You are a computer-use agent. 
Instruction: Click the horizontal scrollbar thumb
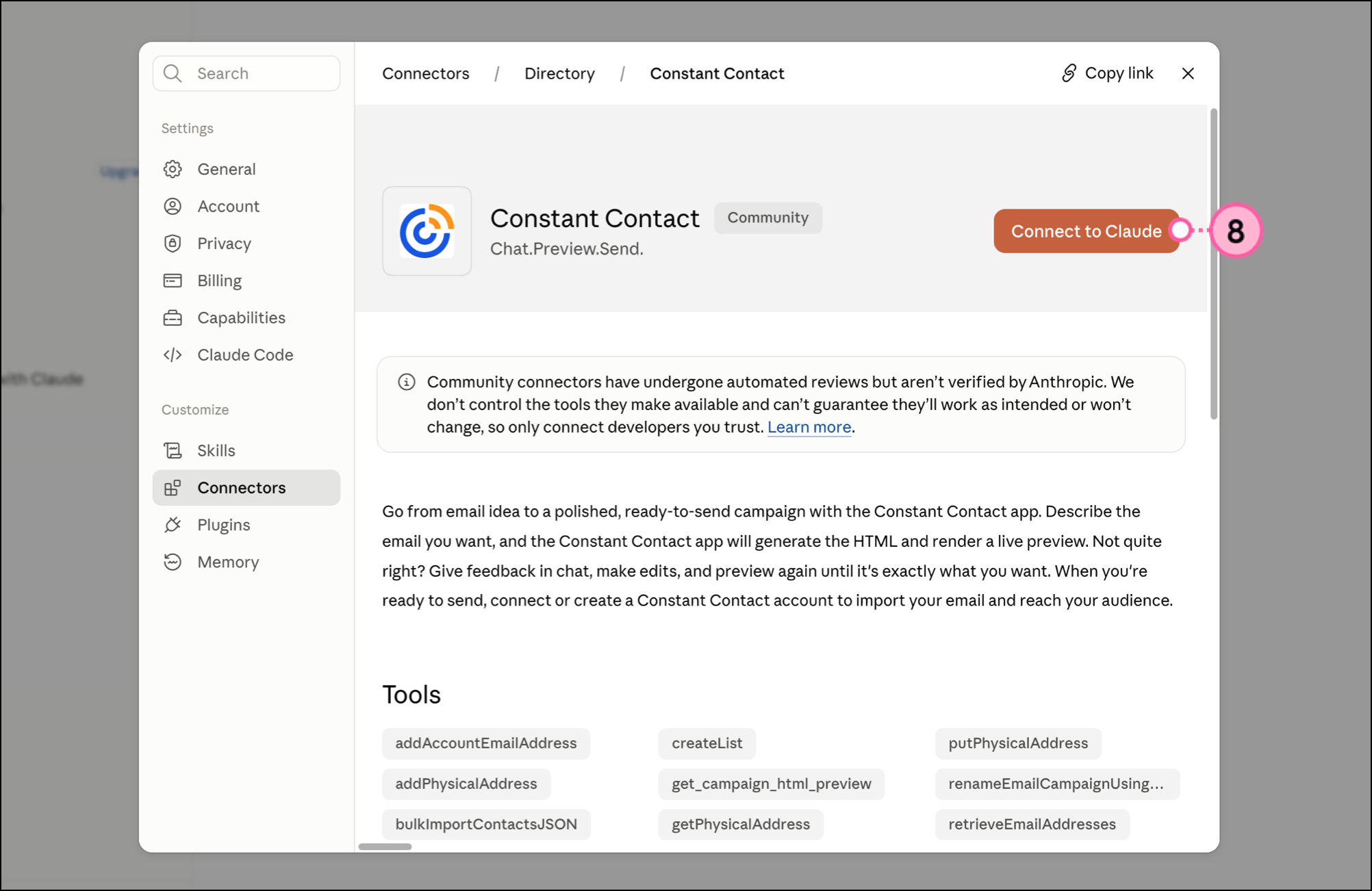pyautogui.click(x=385, y=847)
